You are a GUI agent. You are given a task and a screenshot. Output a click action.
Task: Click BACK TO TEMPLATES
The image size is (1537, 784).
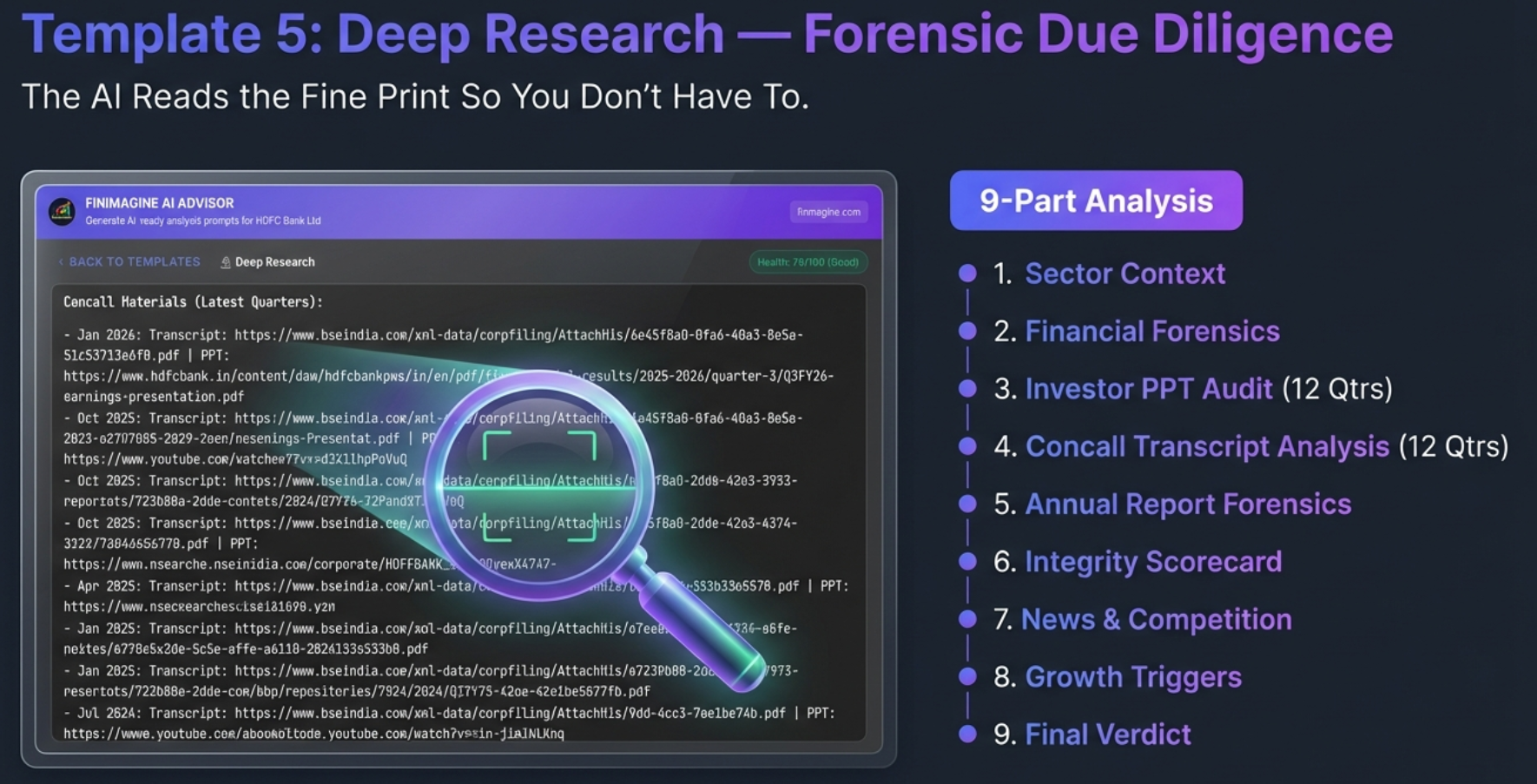click(x=135, y=261)
